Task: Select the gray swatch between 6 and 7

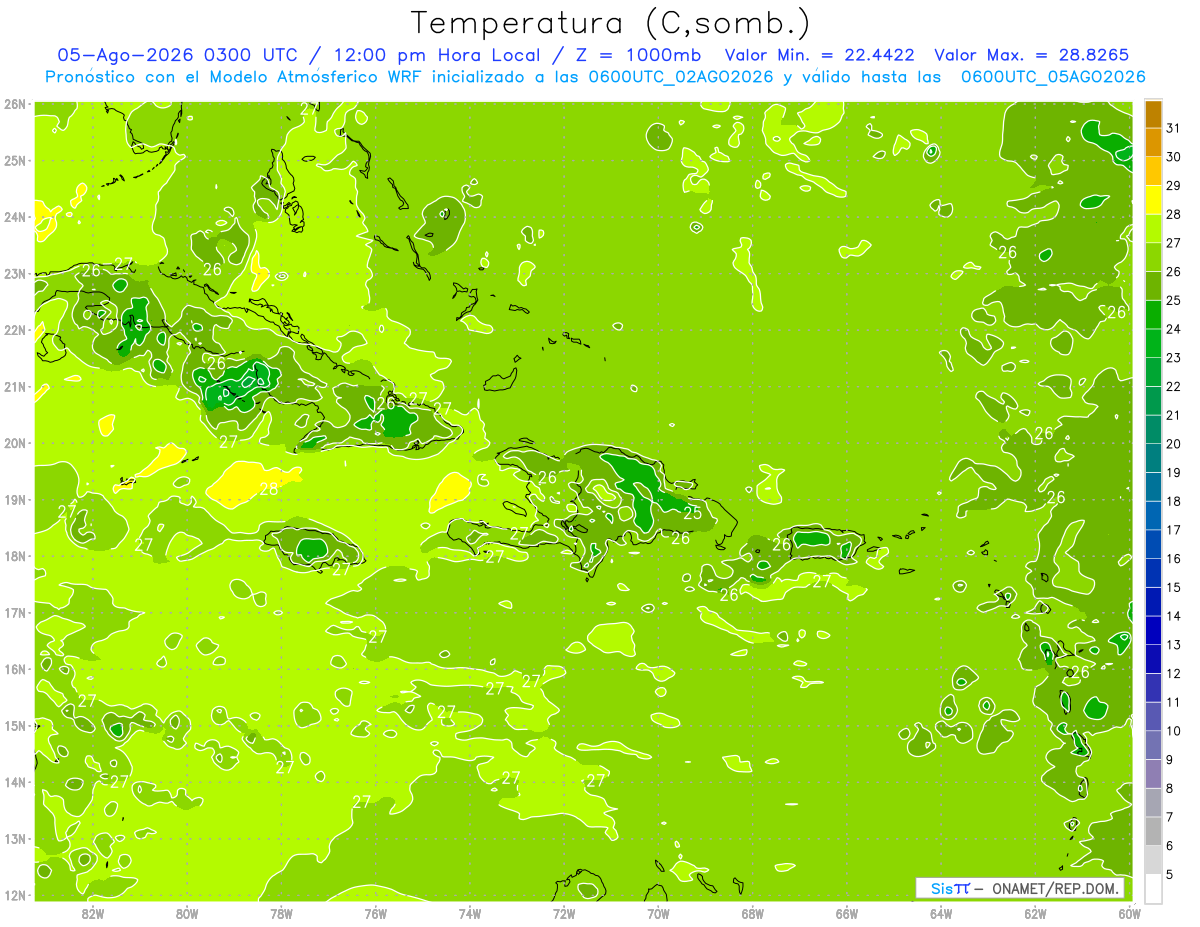Action: 1153,831
